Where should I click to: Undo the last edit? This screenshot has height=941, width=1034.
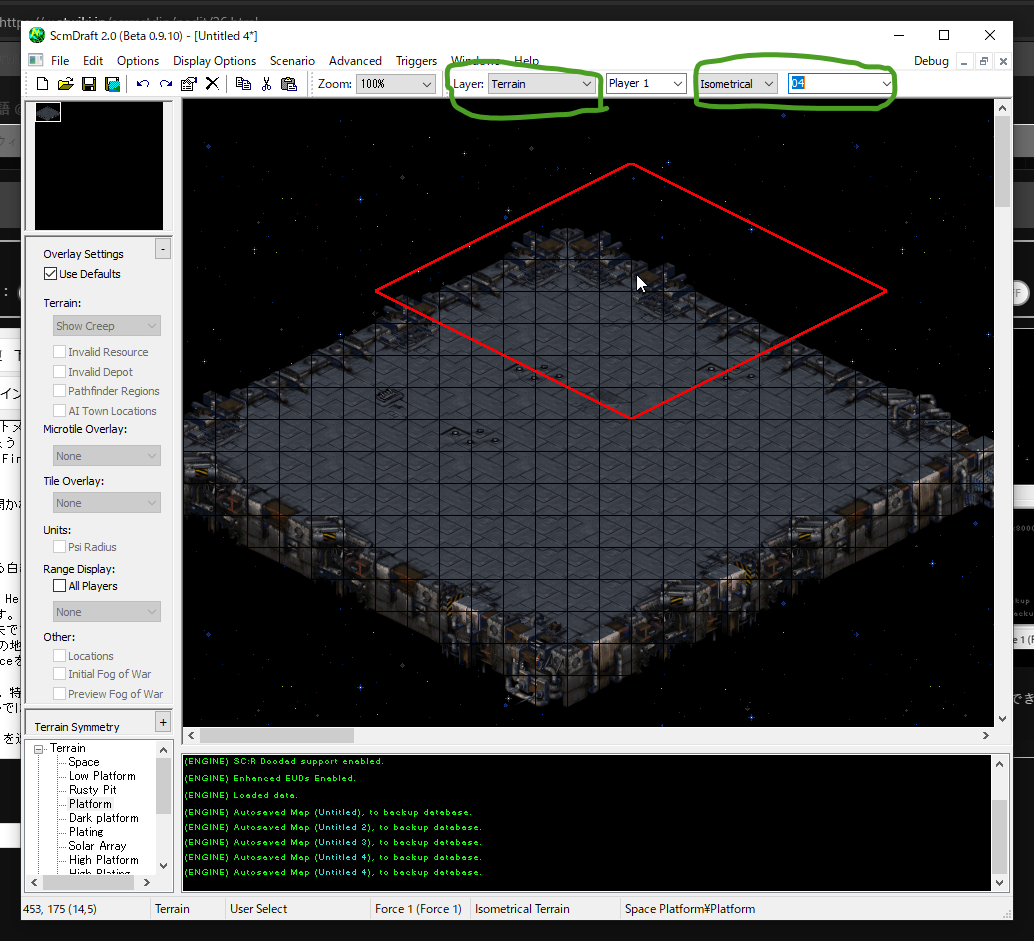tap(143, 84)
